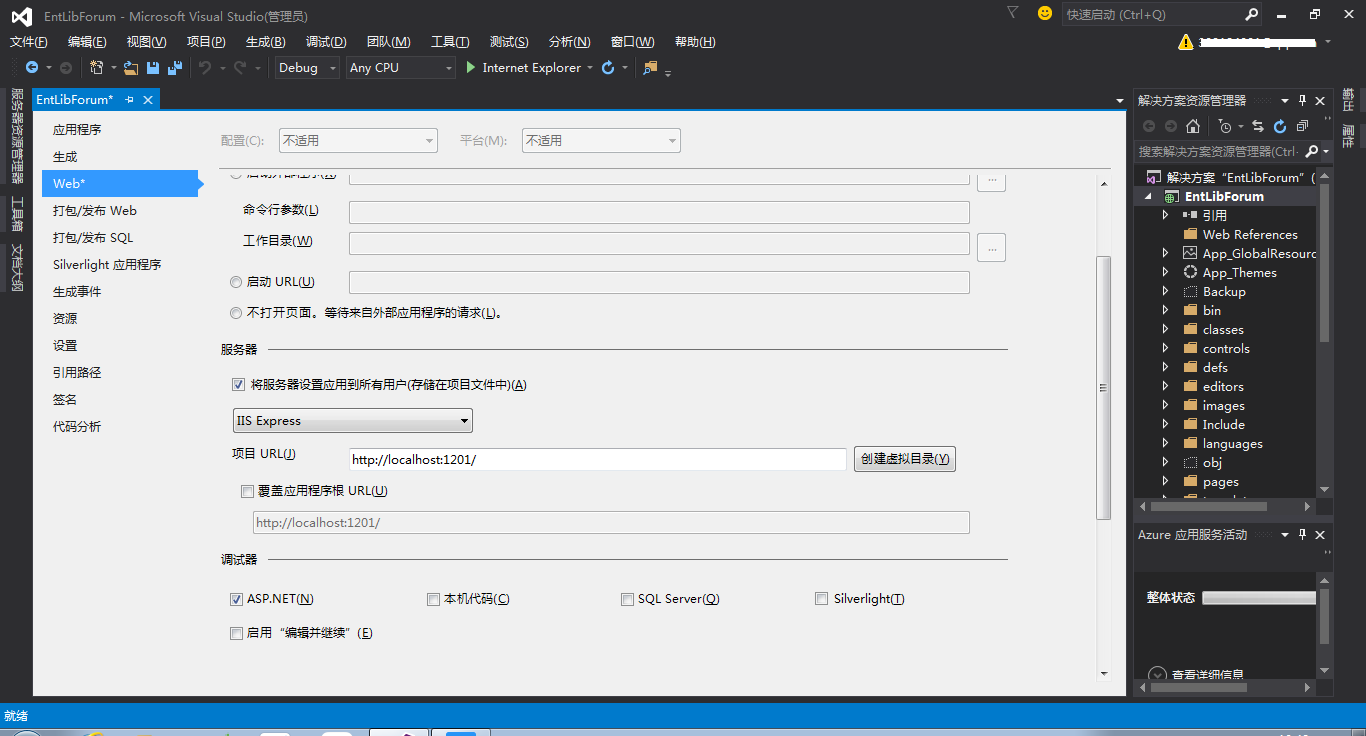Open the account warning triangle icon
The image size is (1366, 736).
click(1186, 42)
